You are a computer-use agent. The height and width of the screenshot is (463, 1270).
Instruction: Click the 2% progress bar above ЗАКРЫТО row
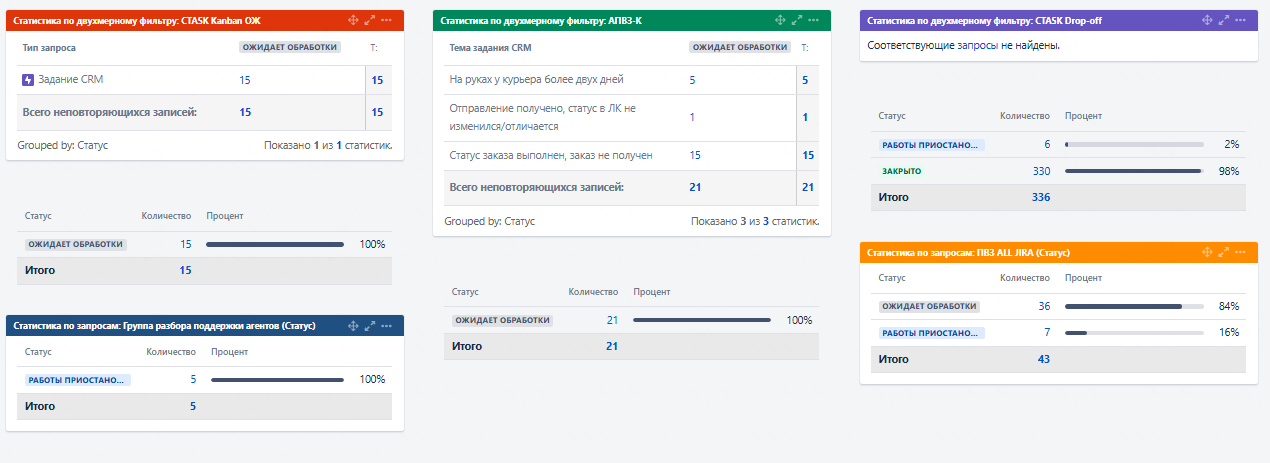pyautogui.click(x=1134, y=145)
